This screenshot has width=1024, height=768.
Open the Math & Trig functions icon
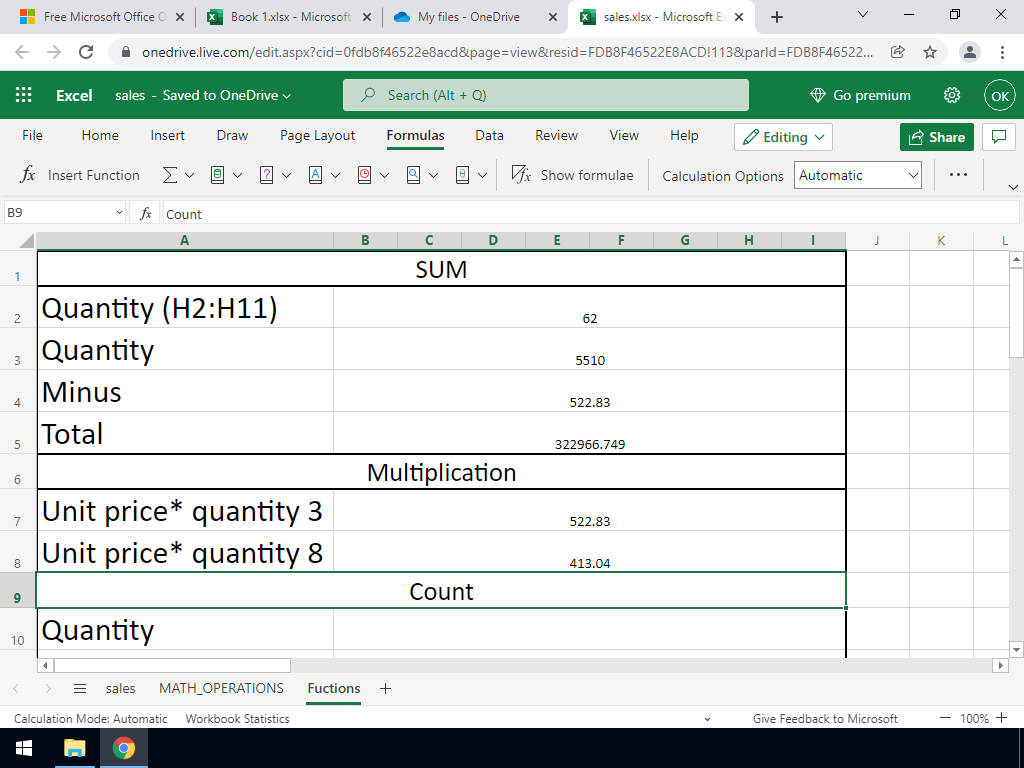(x=463, y=175)
